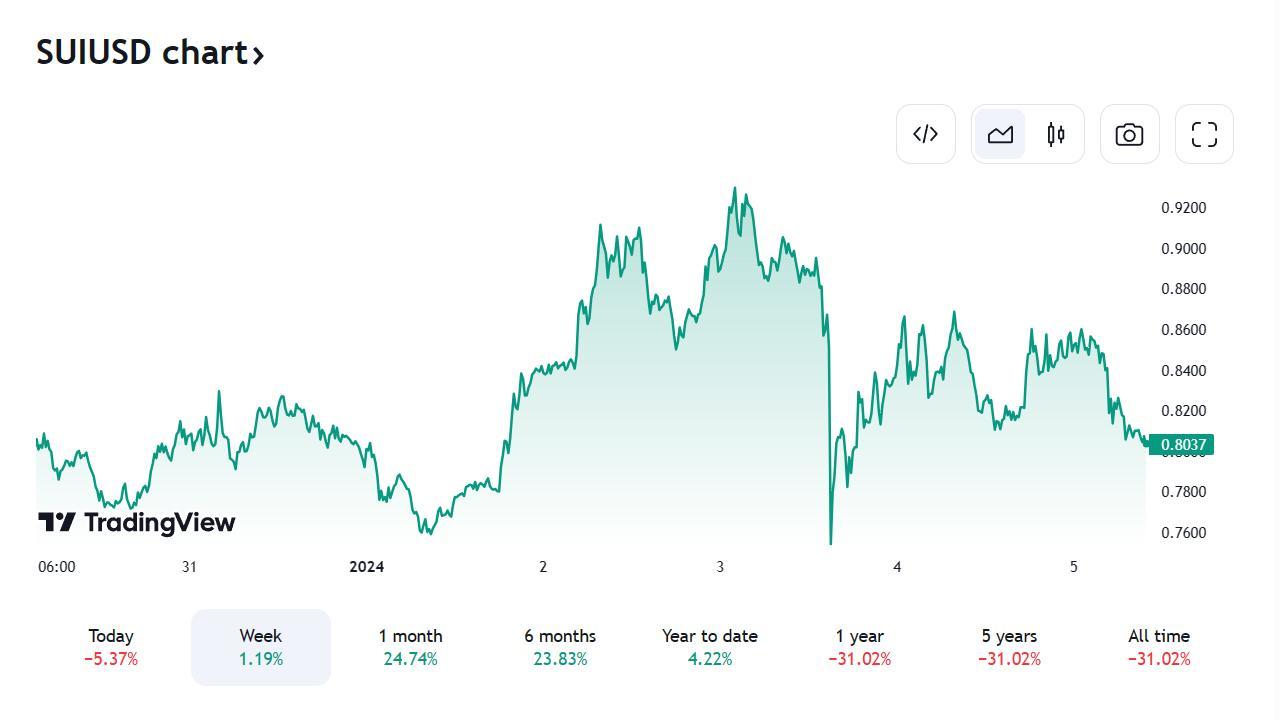Click the current price label 0.8037
This screenshot has height=720, width=1280.
click(x=1182, y=445)
